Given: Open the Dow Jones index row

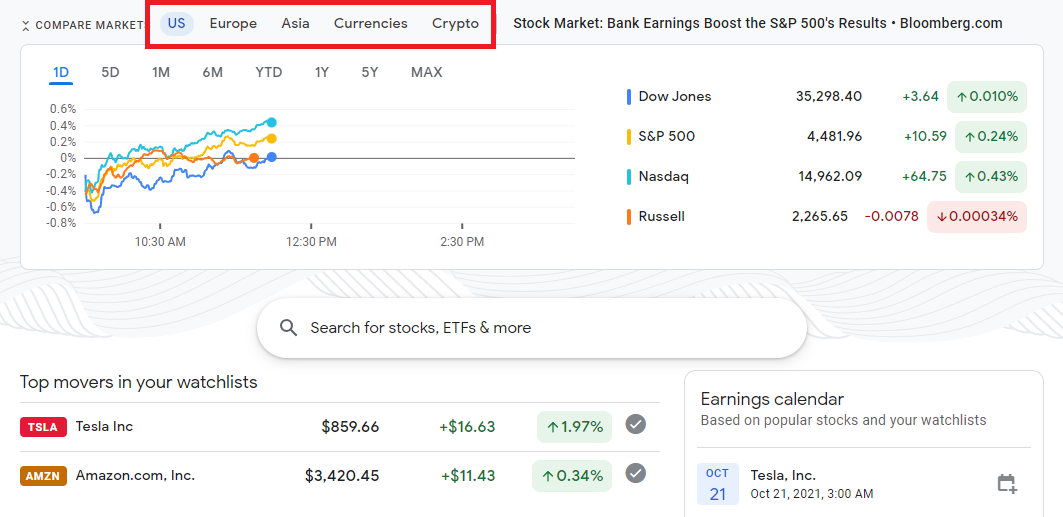Looking at the screenshot, I should pyautogui.click(x=826, y=97).
